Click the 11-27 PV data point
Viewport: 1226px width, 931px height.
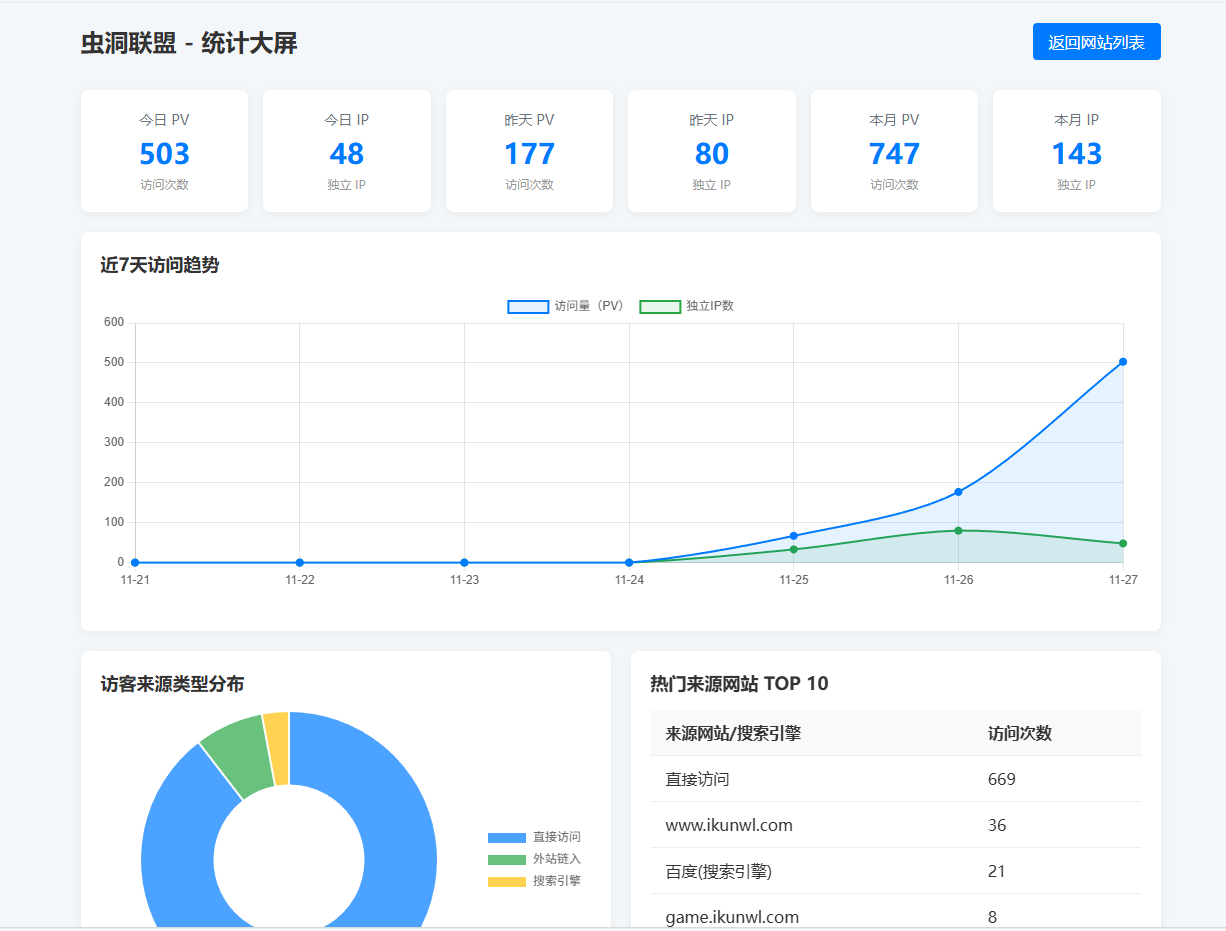tap(1122, 361)
